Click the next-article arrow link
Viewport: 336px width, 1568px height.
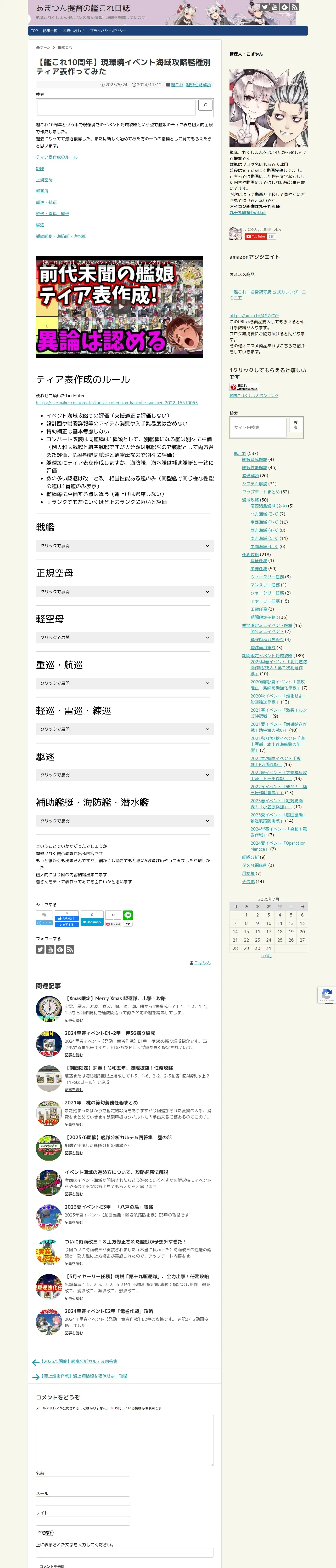80,1376
